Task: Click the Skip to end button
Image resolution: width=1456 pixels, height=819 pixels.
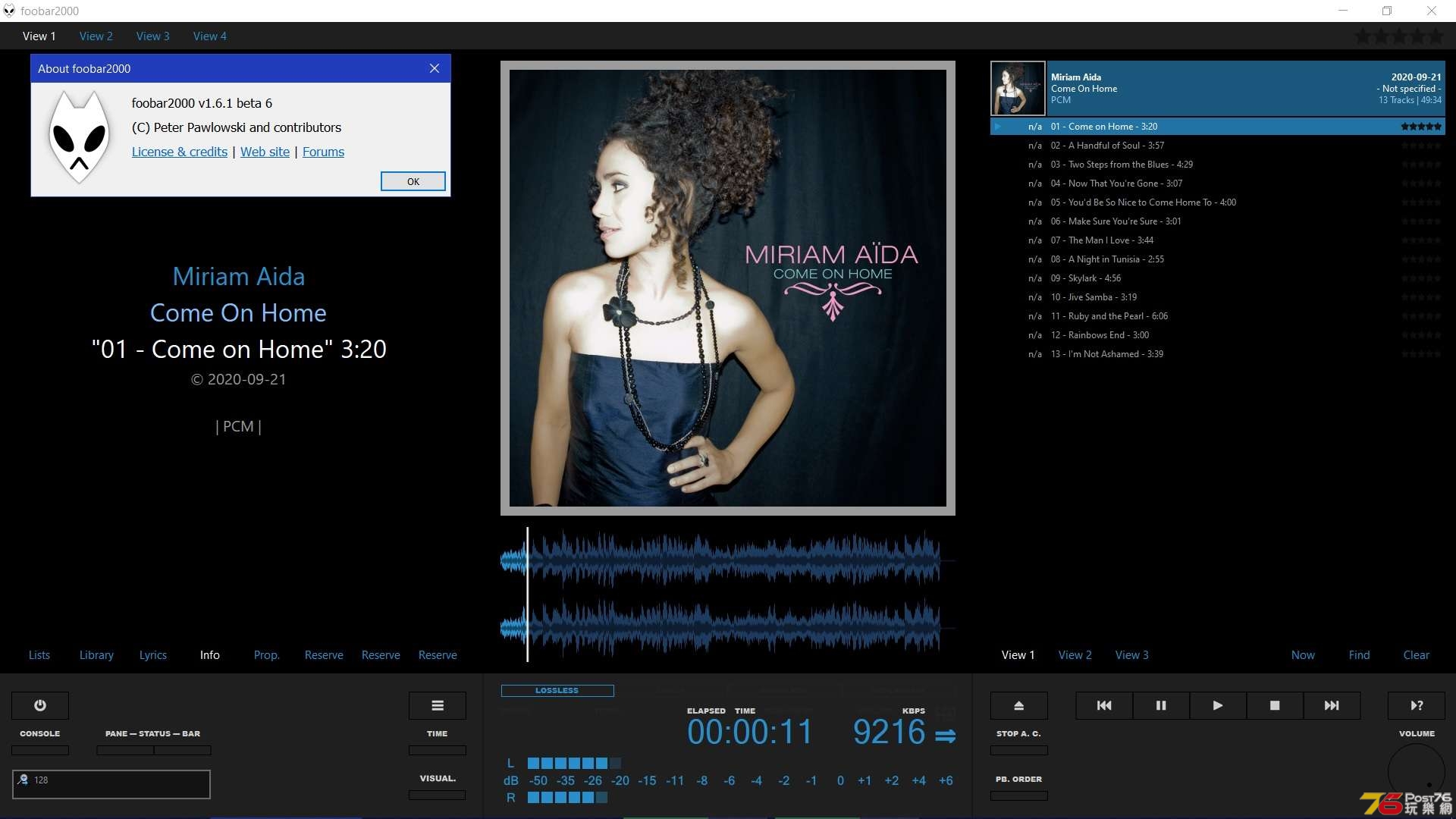Action: [x=1331, y=705]
